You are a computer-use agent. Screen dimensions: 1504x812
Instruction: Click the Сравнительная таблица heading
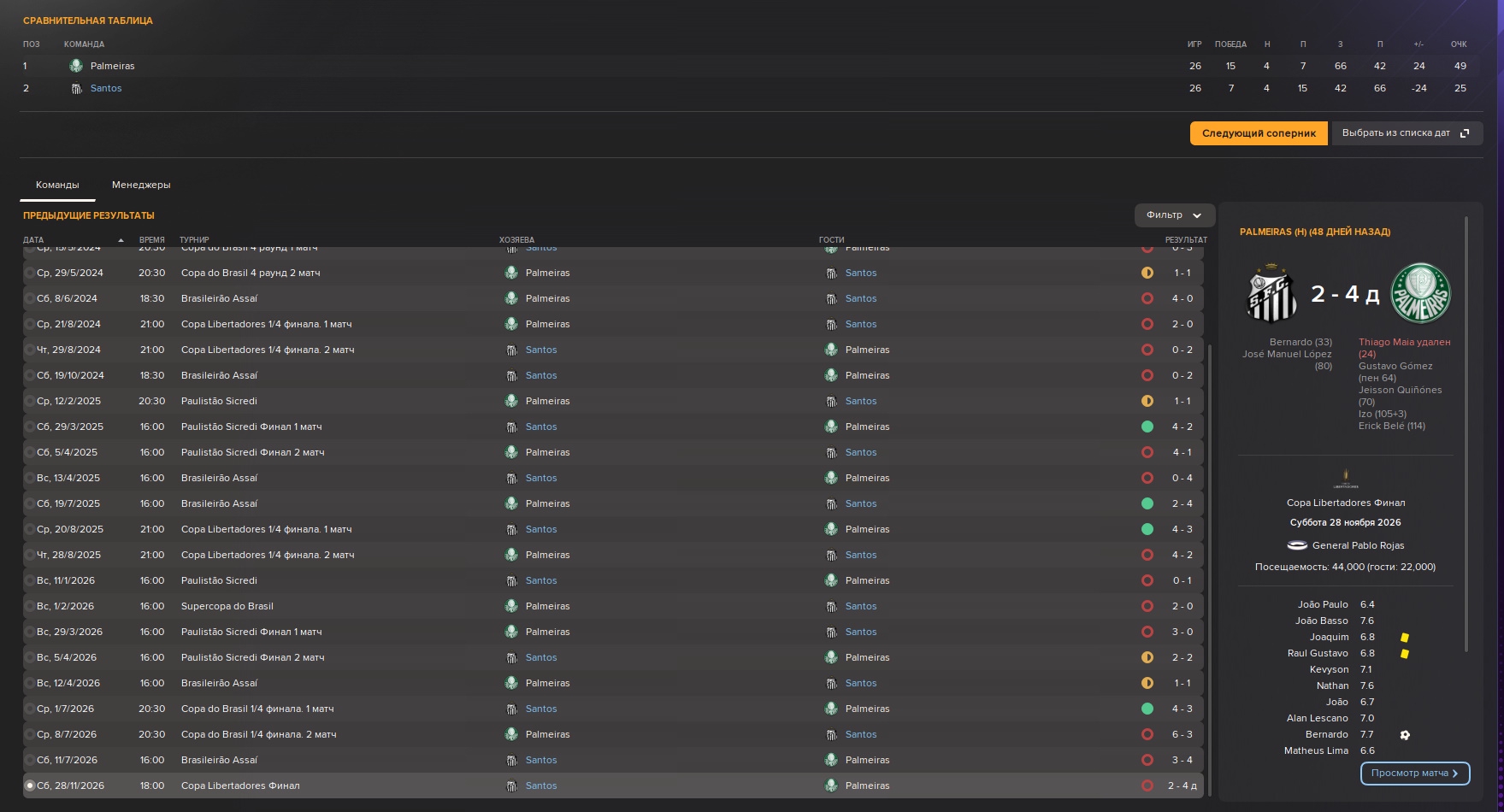click(x=88, y=21)
